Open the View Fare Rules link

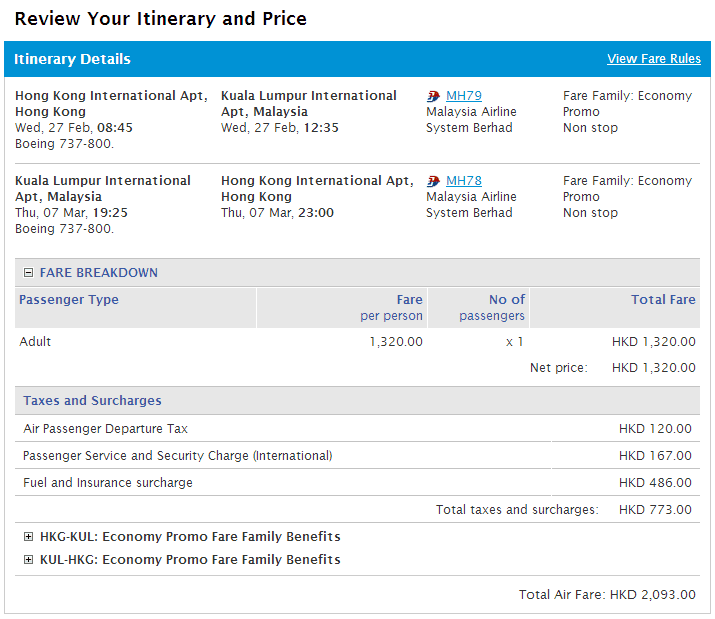653,59
